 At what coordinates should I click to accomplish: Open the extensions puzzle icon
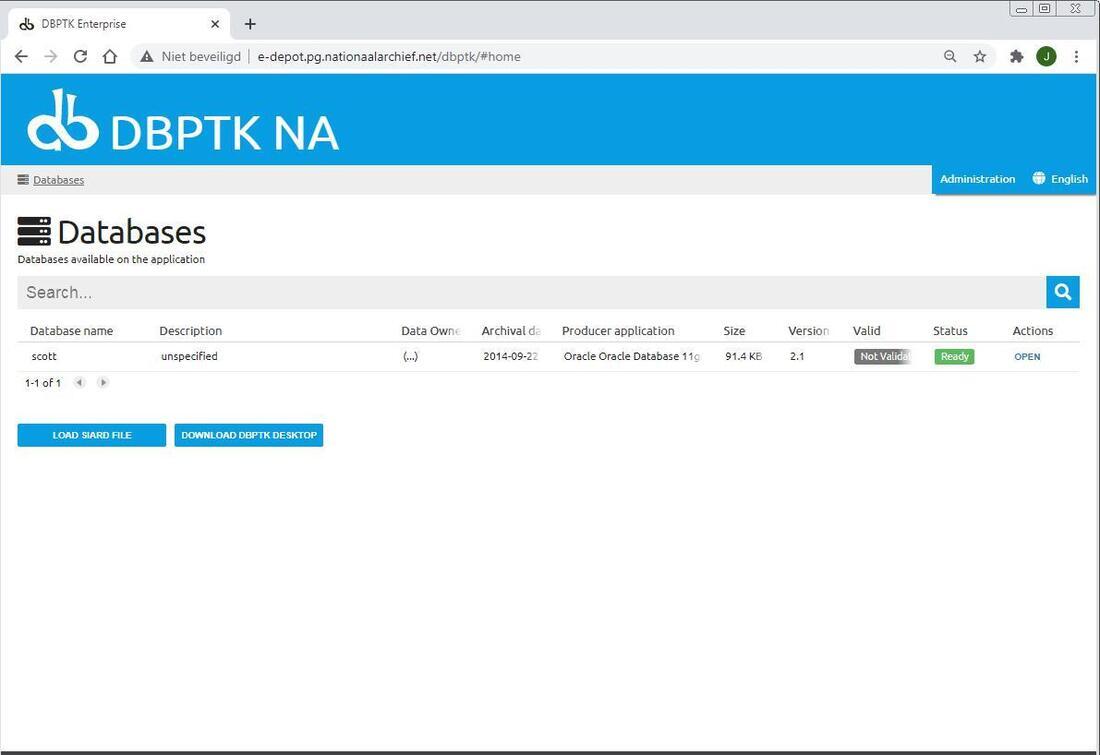(1017, 57)
